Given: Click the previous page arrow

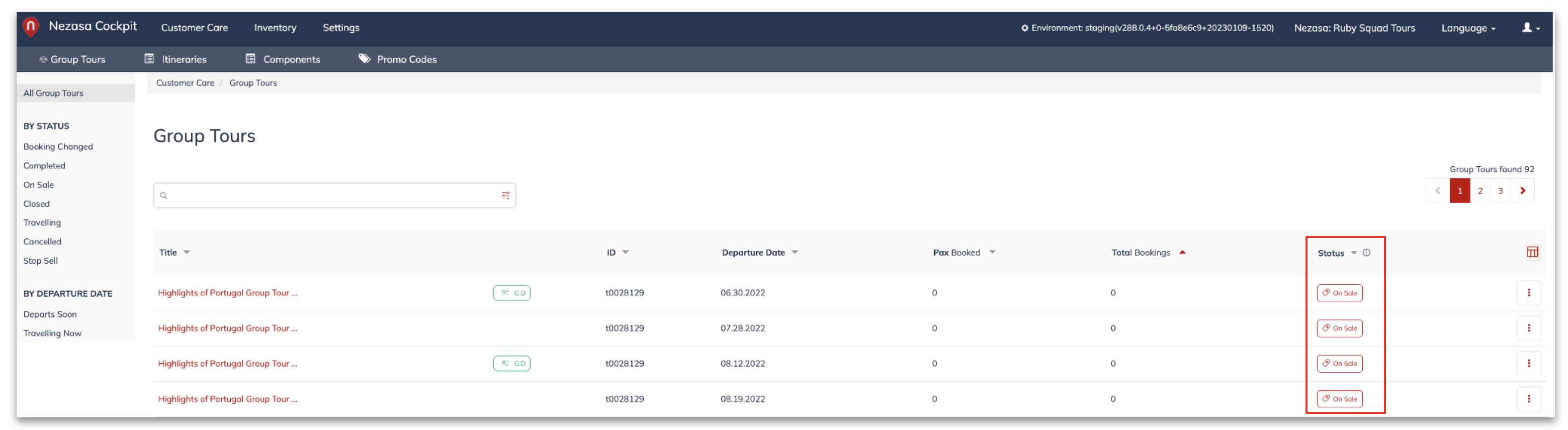Looking at the screenshot, I should coord(1438,191).
